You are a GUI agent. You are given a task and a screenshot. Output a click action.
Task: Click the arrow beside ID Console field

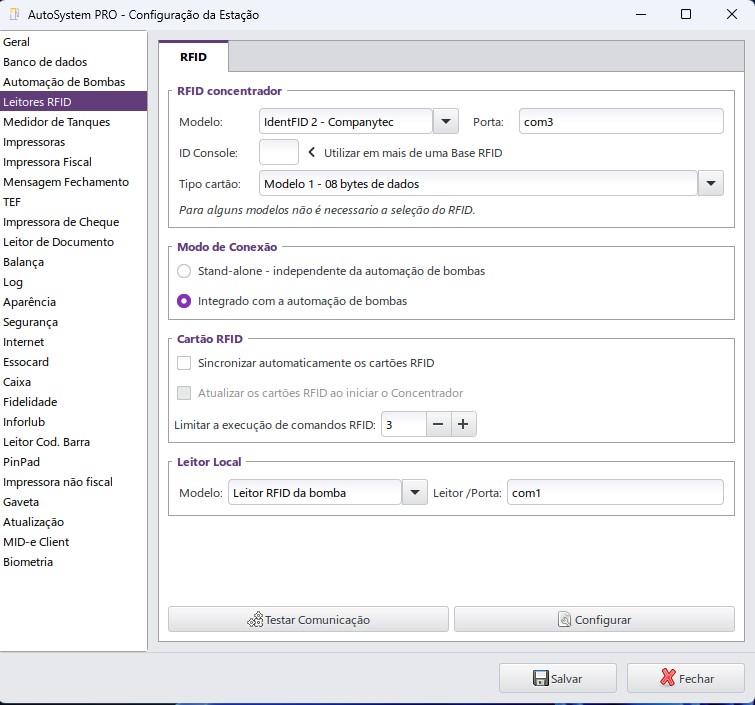click(311, 153)
